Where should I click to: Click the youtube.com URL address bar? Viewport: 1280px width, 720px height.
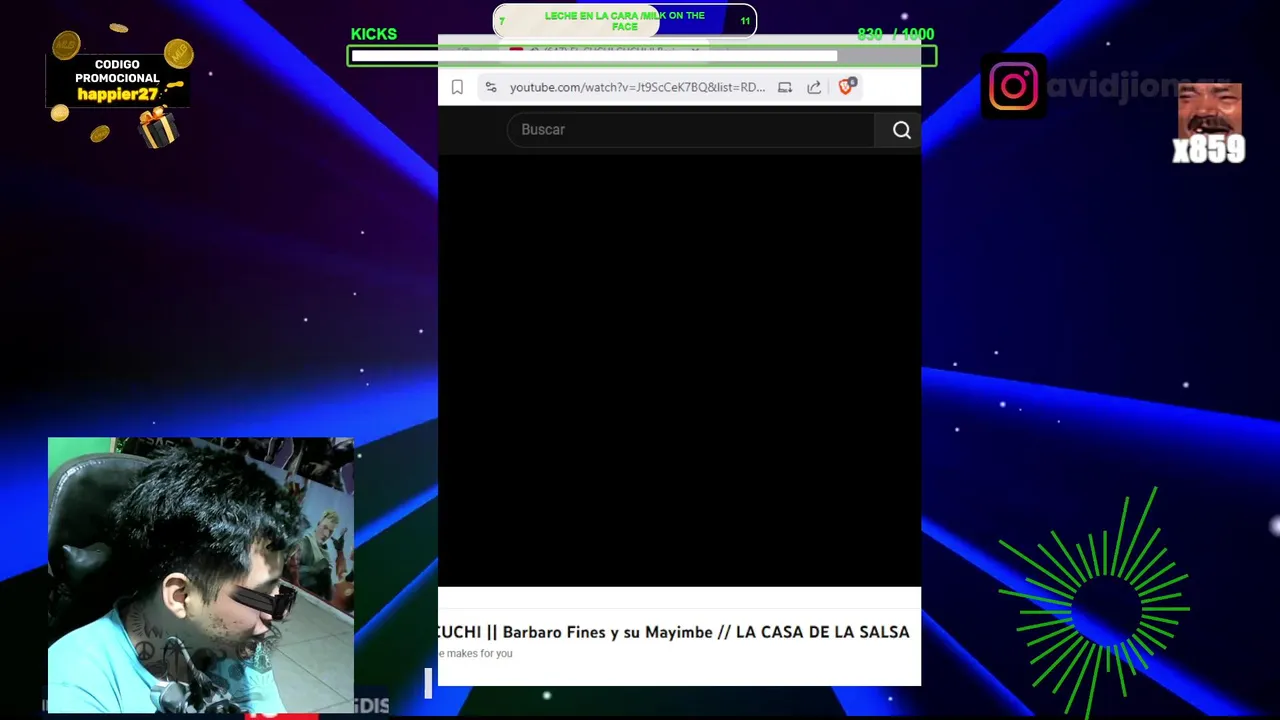[x=637, y=87]
